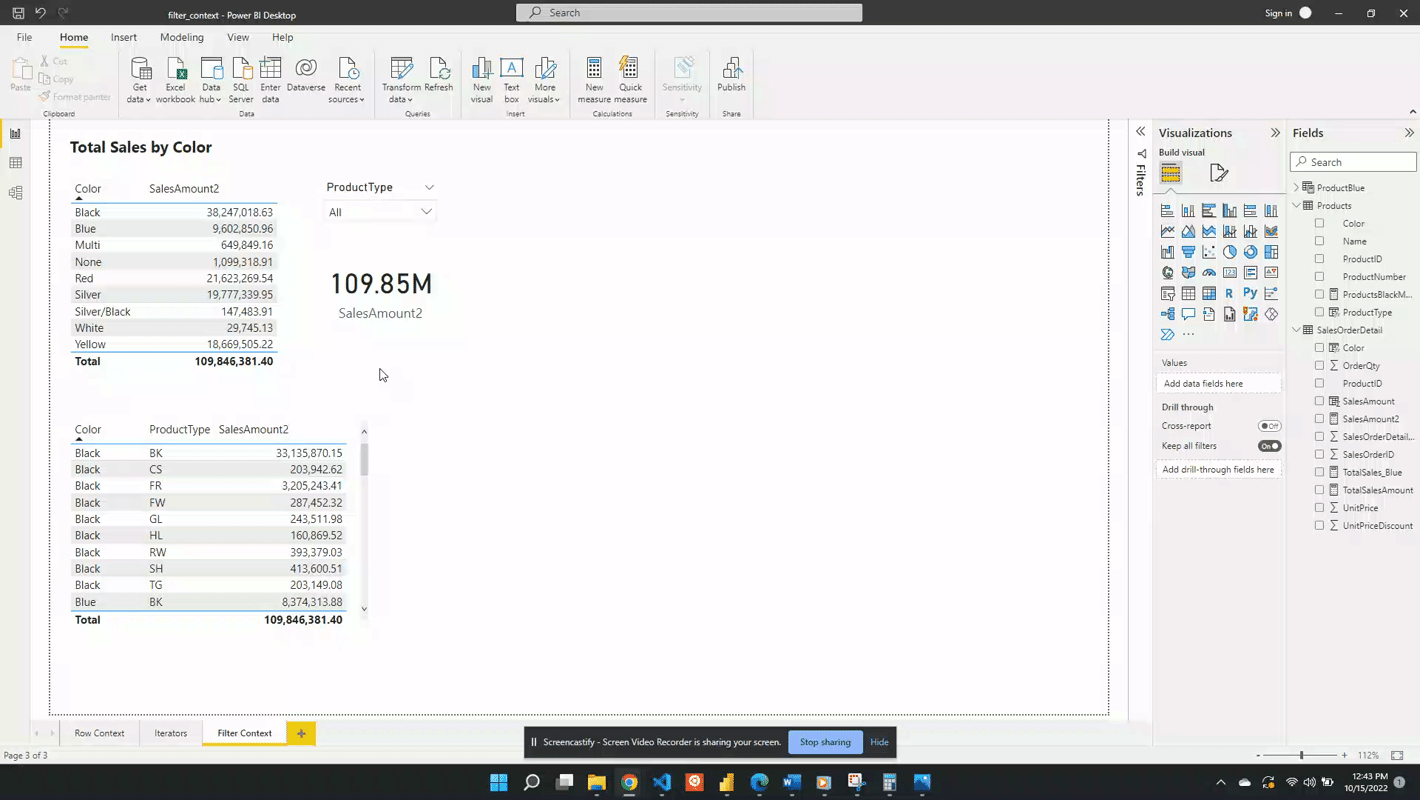The width and height of the screenshot is (1420, 800).
Task: Insert a Text box from ribbon
Action: pos(511,70)
